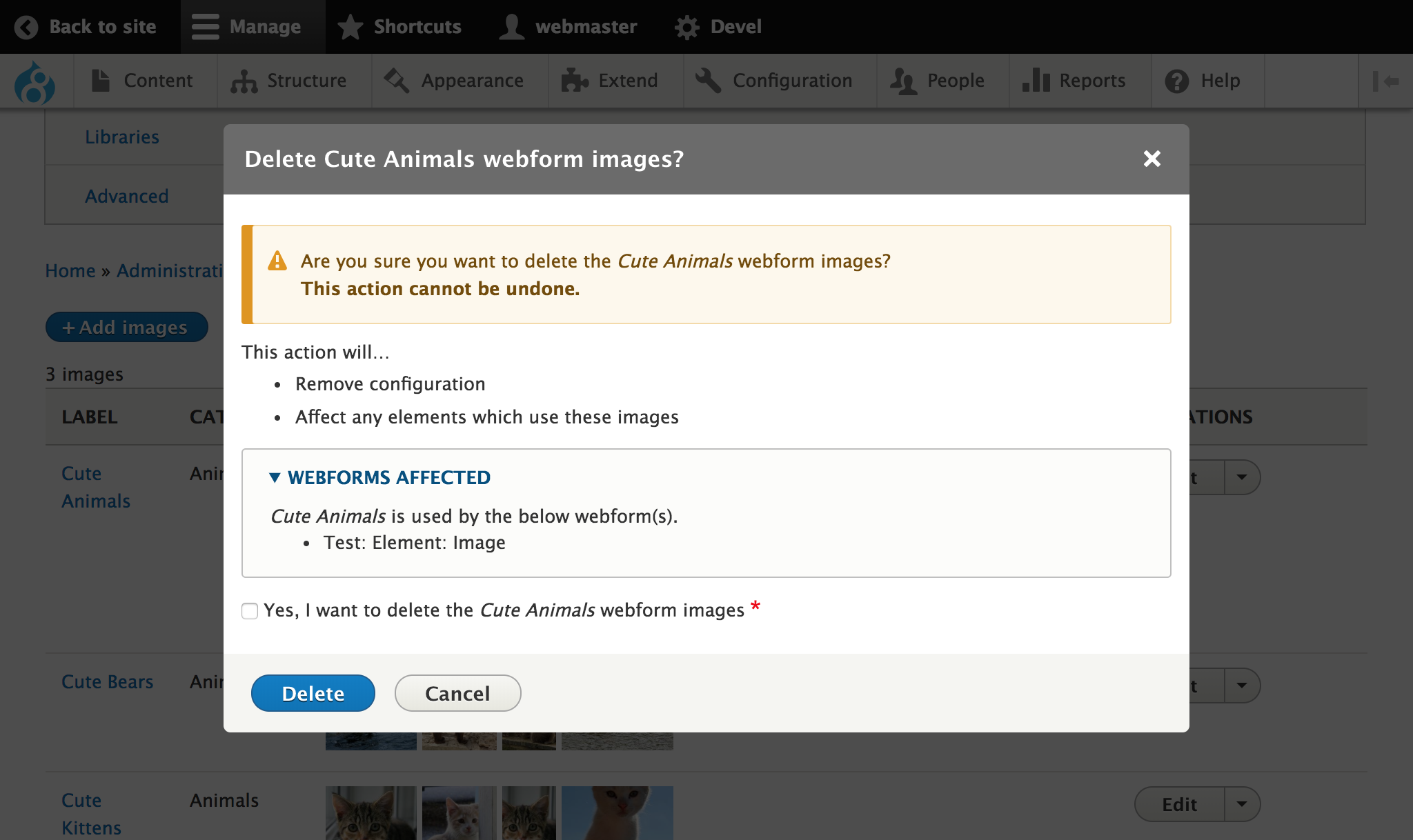Select the Manage menu item
The image size is (1413, 840).
point(253,26)
